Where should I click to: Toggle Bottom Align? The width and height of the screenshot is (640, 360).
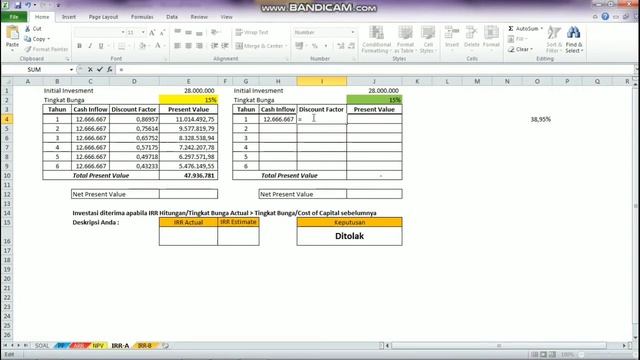pyautogui.click(x=199, y=32)
